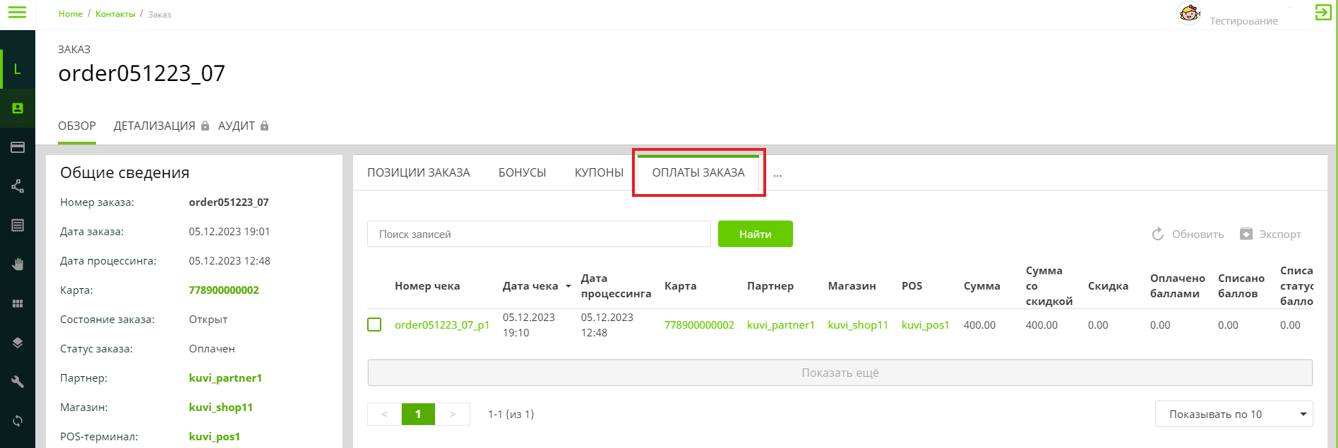Viewport: 1338px width, 448px height.
Task: Click the 'Контакты' breadcrumb link
Action: pos(115,14)
